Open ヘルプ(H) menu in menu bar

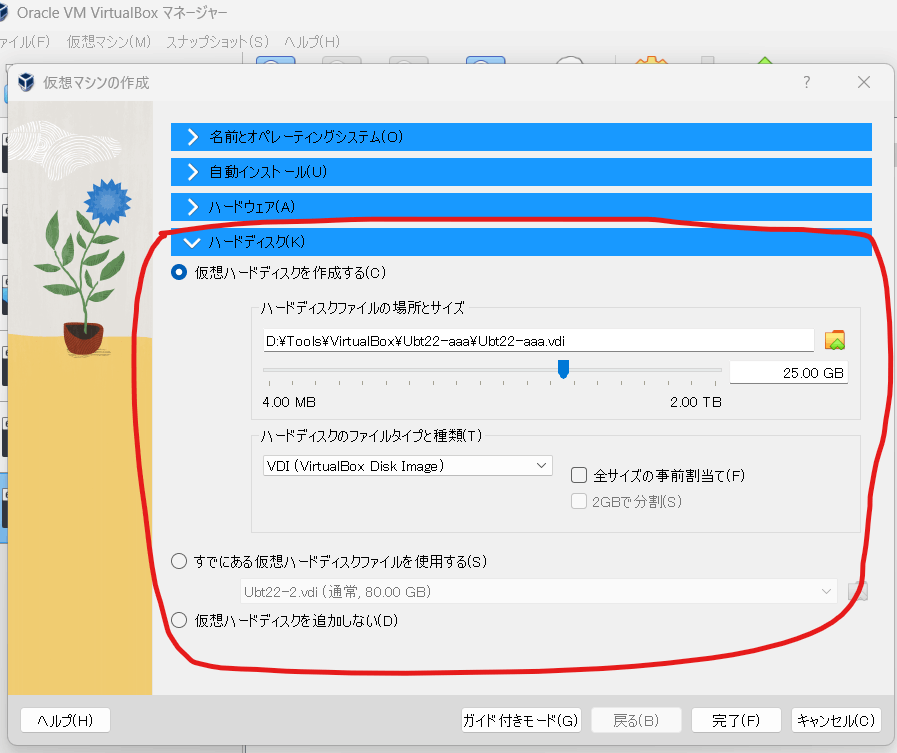click(312, 42)
